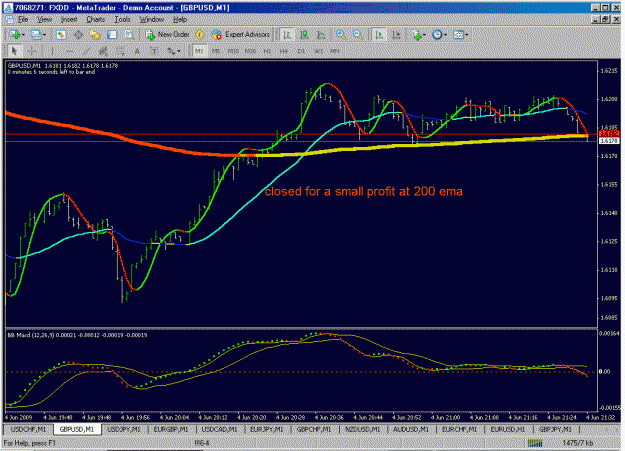Open the Templates toolbar icon

click(458, 35)
